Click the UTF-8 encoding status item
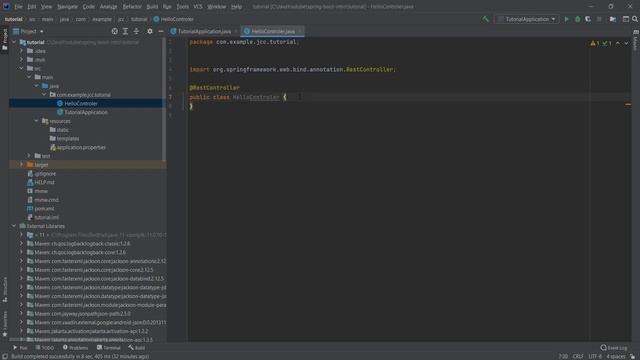The width and height of the screenshot is (640, 360). [x=595, y=356]
